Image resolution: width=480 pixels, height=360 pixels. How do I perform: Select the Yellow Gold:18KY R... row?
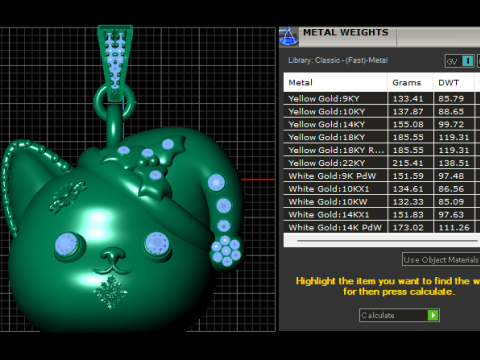coord(382,150)
